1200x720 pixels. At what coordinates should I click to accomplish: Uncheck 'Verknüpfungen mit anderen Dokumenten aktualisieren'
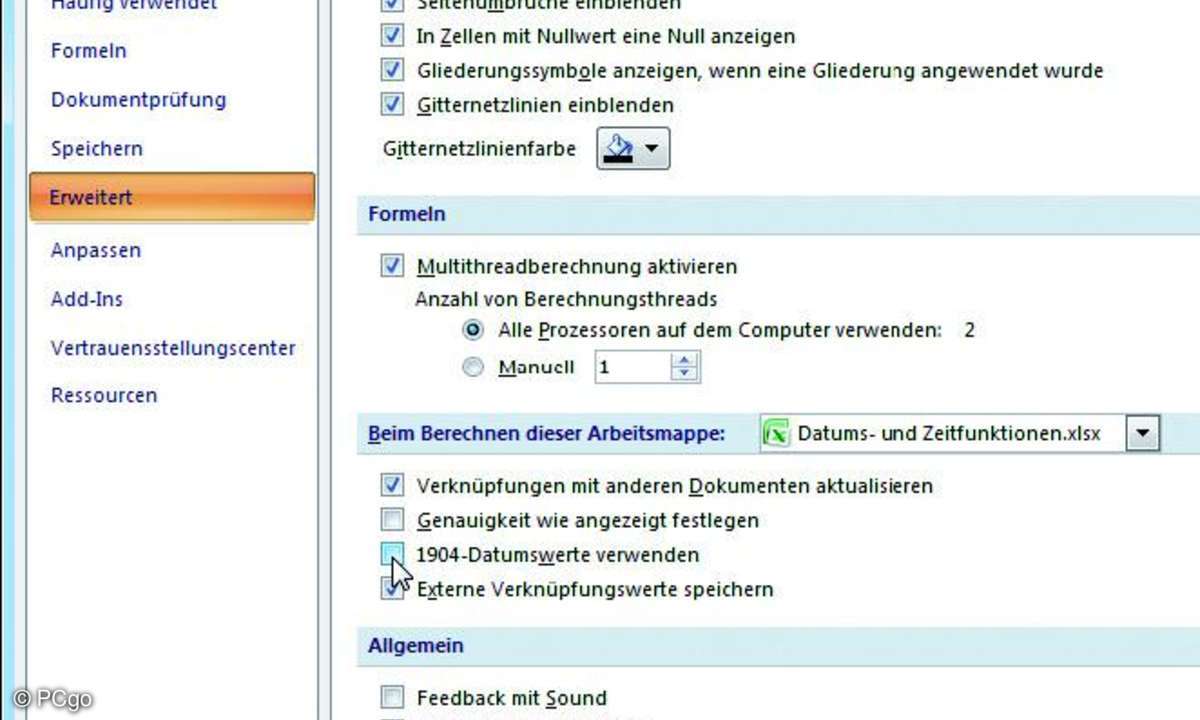click(x=392, y=486)
